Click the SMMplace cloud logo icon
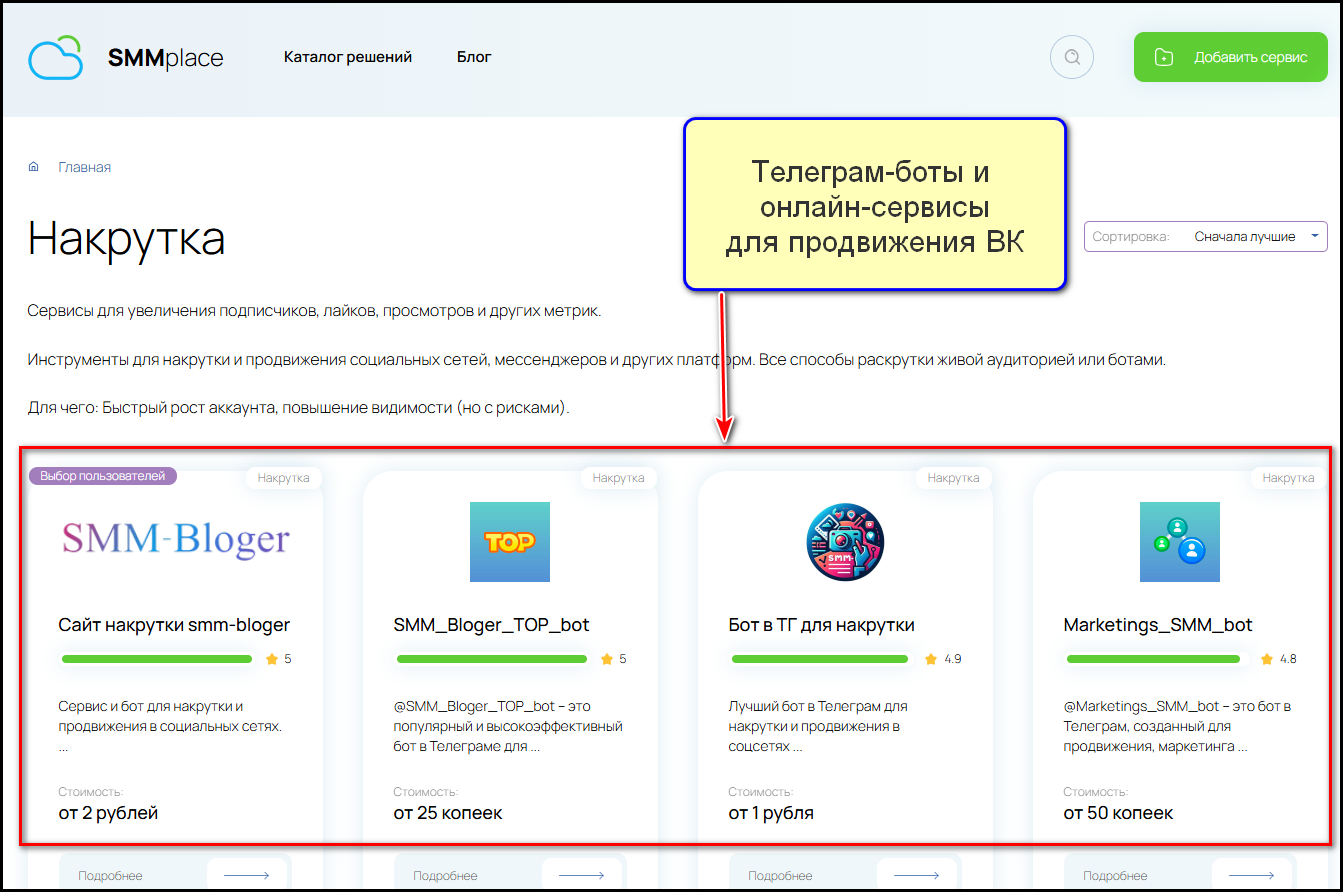The image size is (1343, 892). click(x=56, y=58)
